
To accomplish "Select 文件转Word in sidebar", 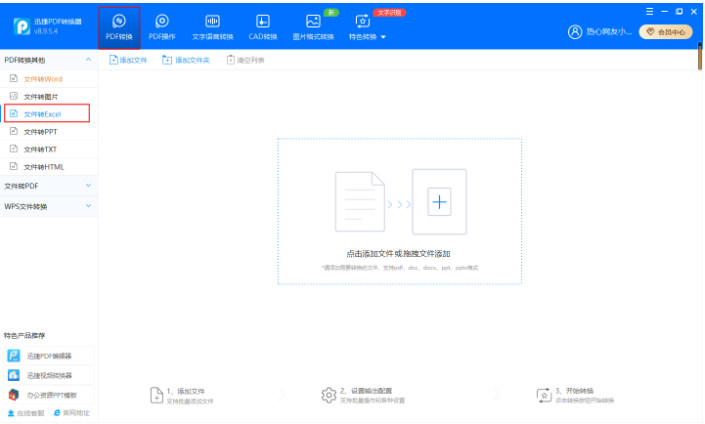I will click(x=43, y=78).
